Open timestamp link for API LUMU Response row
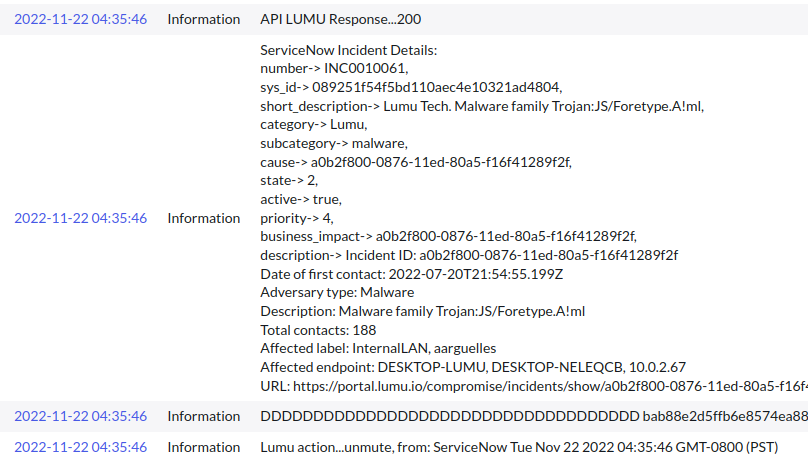 (80, 19)
